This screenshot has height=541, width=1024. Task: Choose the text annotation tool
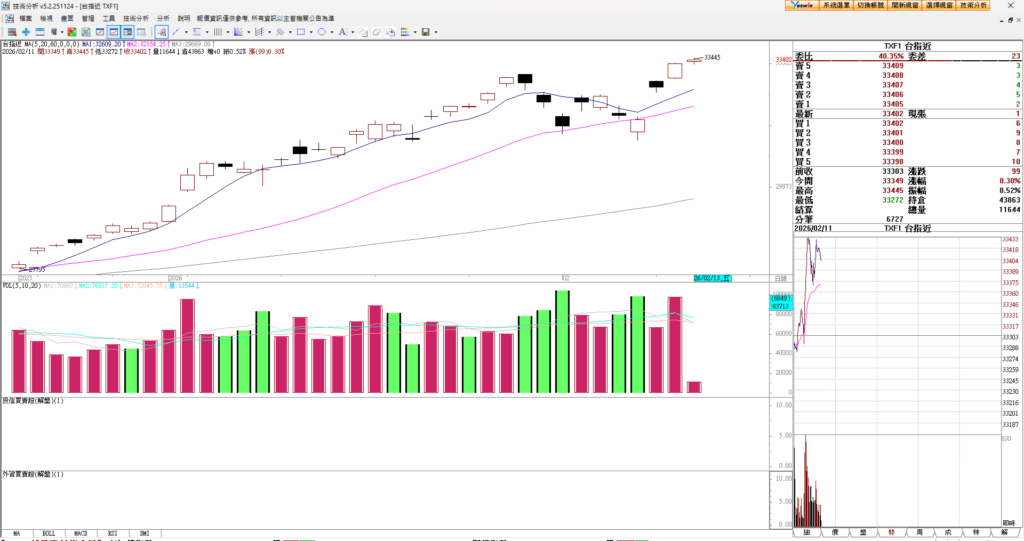(342, 32)
